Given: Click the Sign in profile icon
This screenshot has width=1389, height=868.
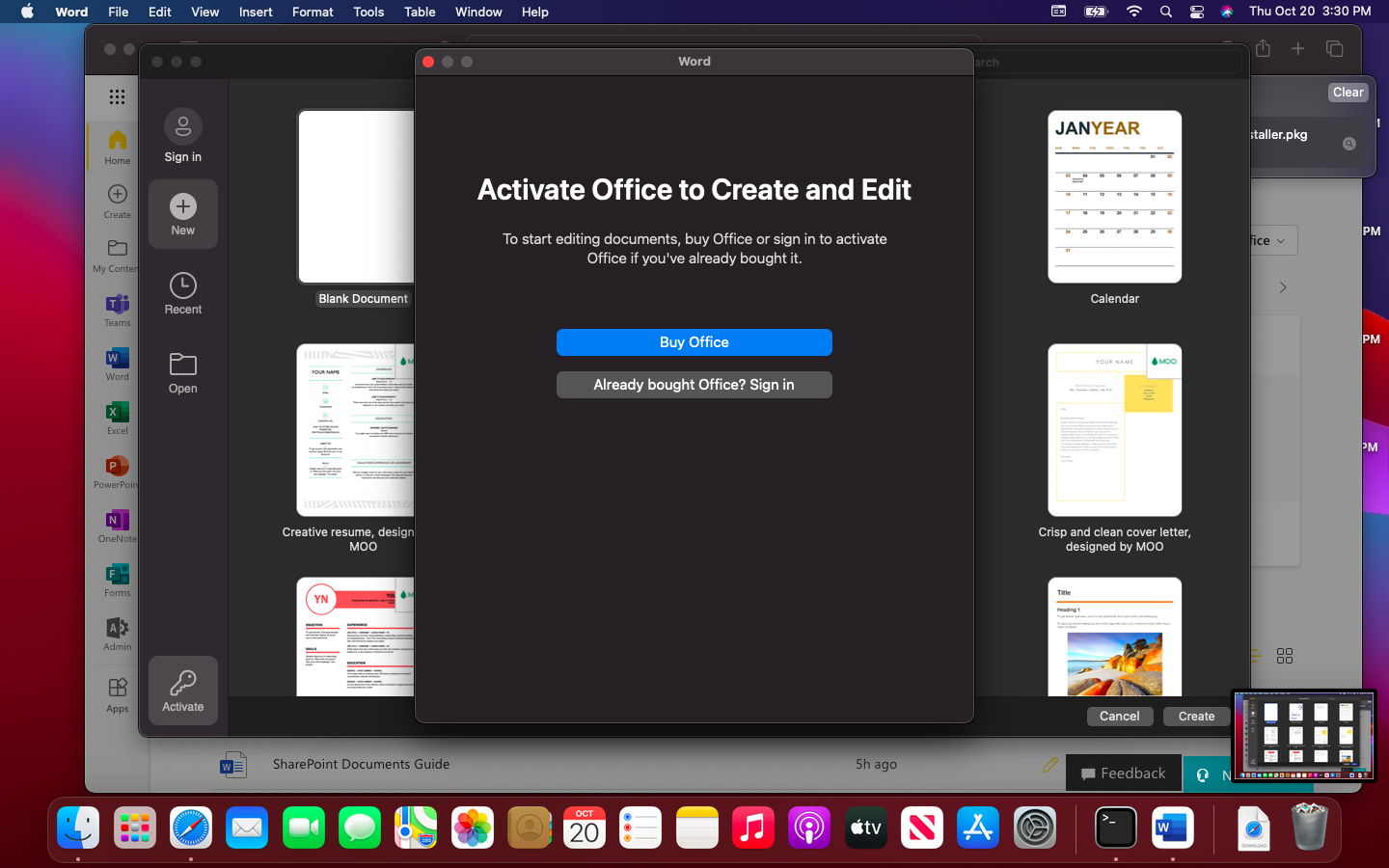Looking at the screenshot, I should [x=182, y=126].
